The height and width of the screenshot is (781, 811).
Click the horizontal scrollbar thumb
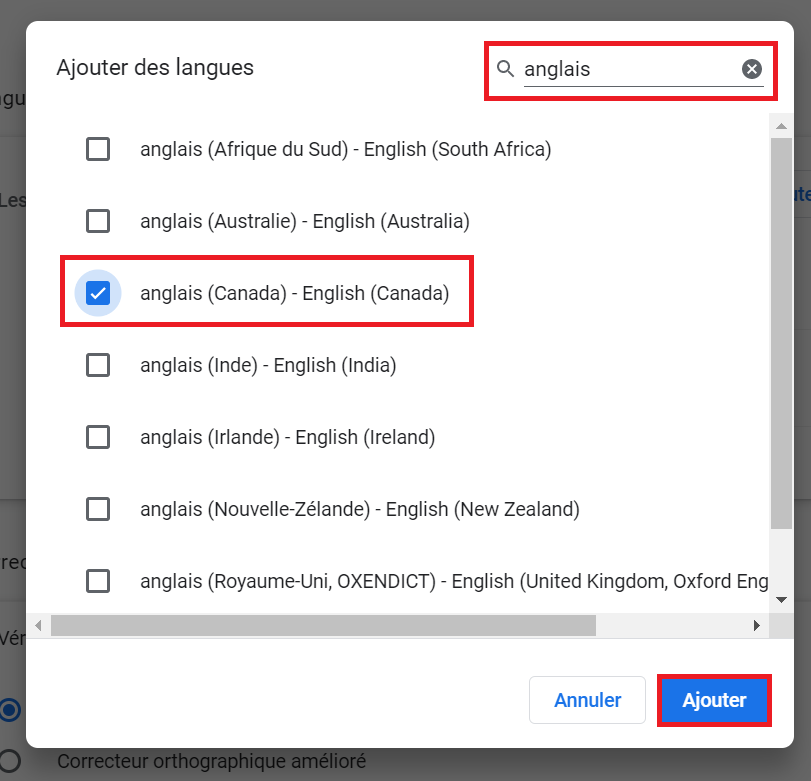[322, 625]
